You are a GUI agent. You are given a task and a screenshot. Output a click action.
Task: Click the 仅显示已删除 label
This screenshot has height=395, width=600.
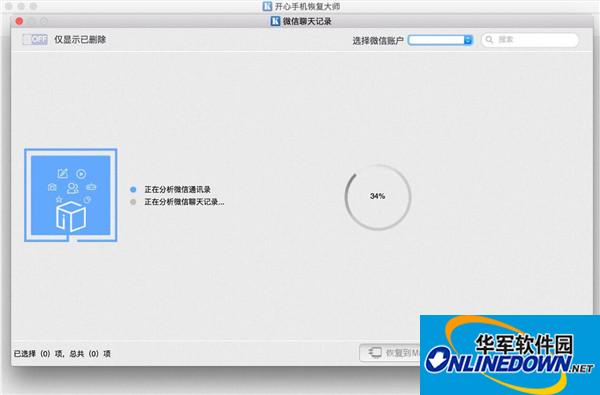click(80, 39)
